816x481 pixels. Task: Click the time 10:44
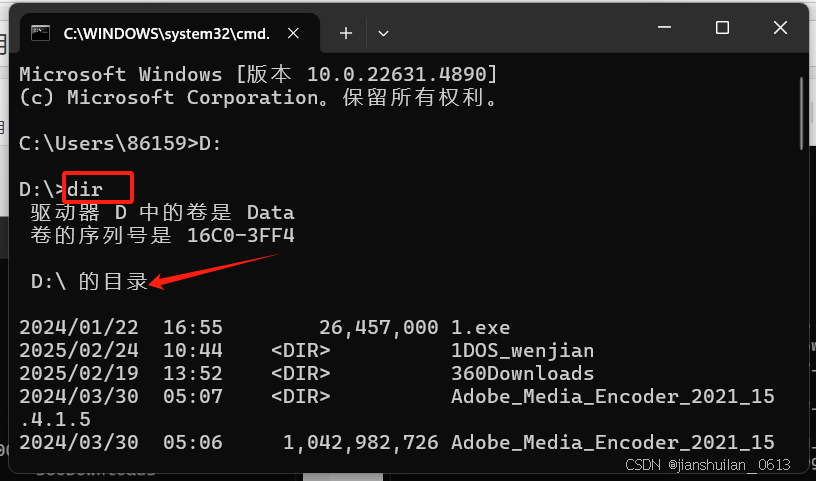coord(193,350)
